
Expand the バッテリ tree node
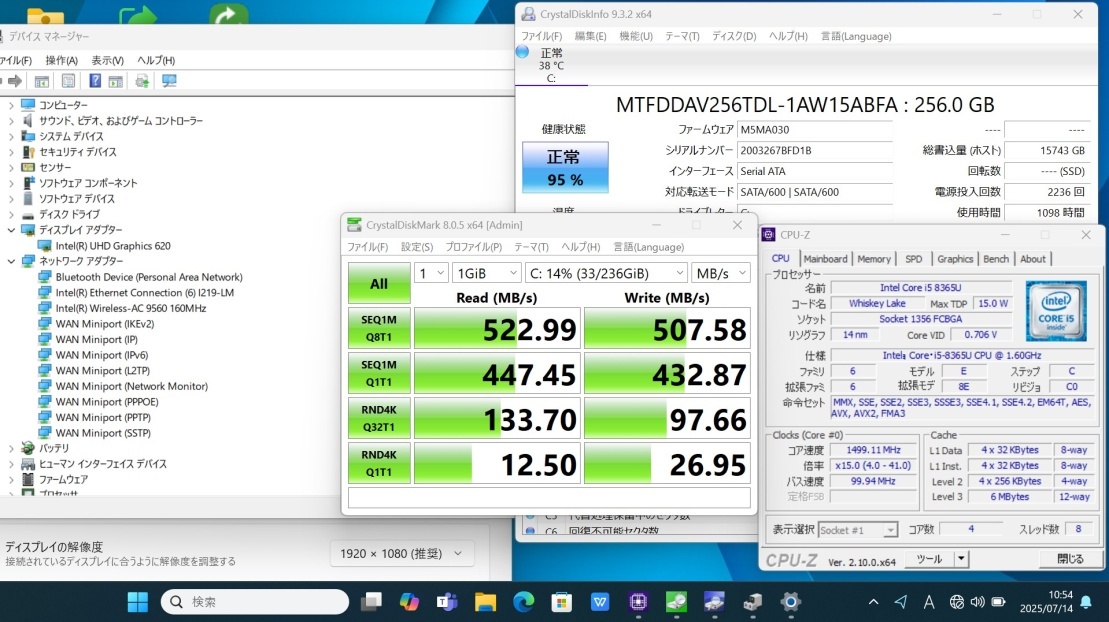11,448
